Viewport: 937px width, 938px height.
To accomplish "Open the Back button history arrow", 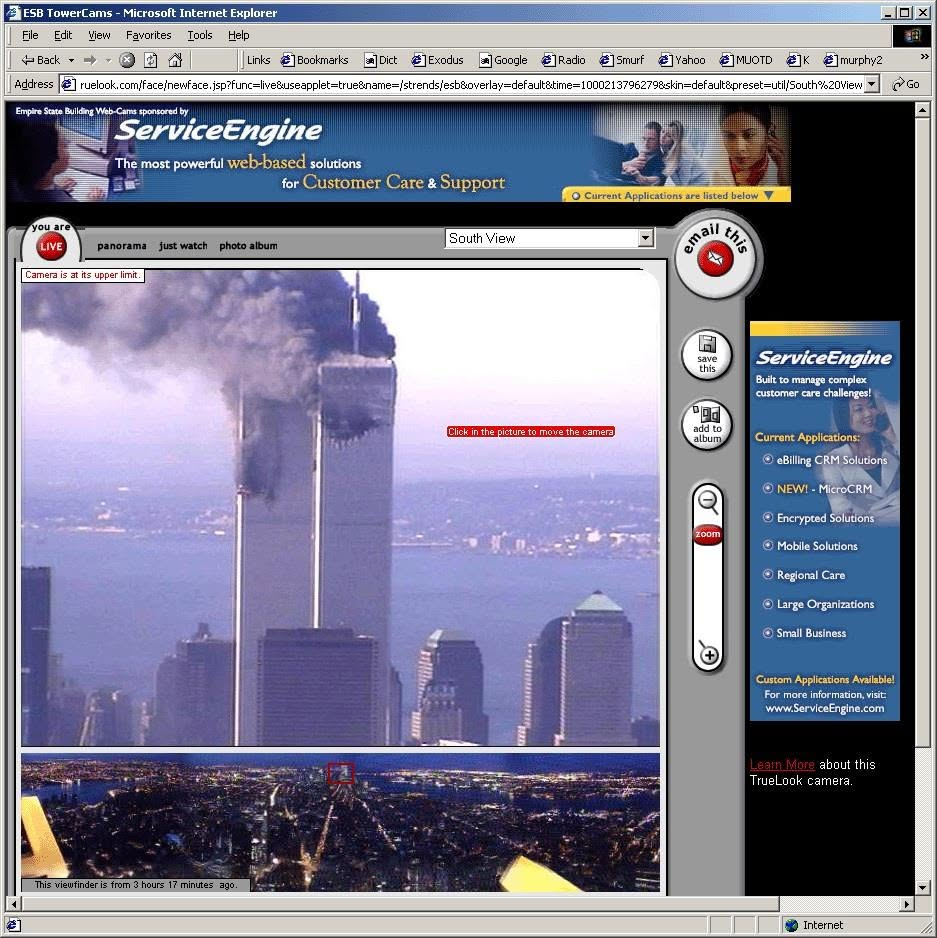I will point(71,60).
